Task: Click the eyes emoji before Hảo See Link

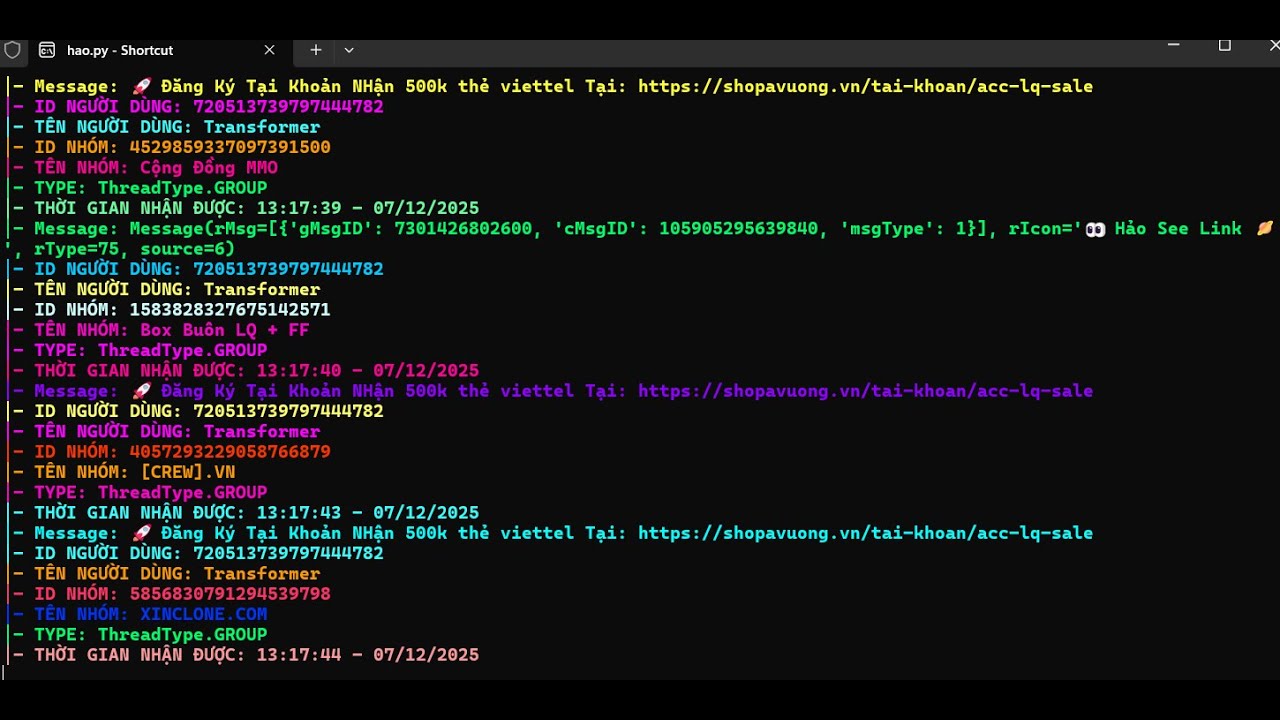Action: (1095, 229)
